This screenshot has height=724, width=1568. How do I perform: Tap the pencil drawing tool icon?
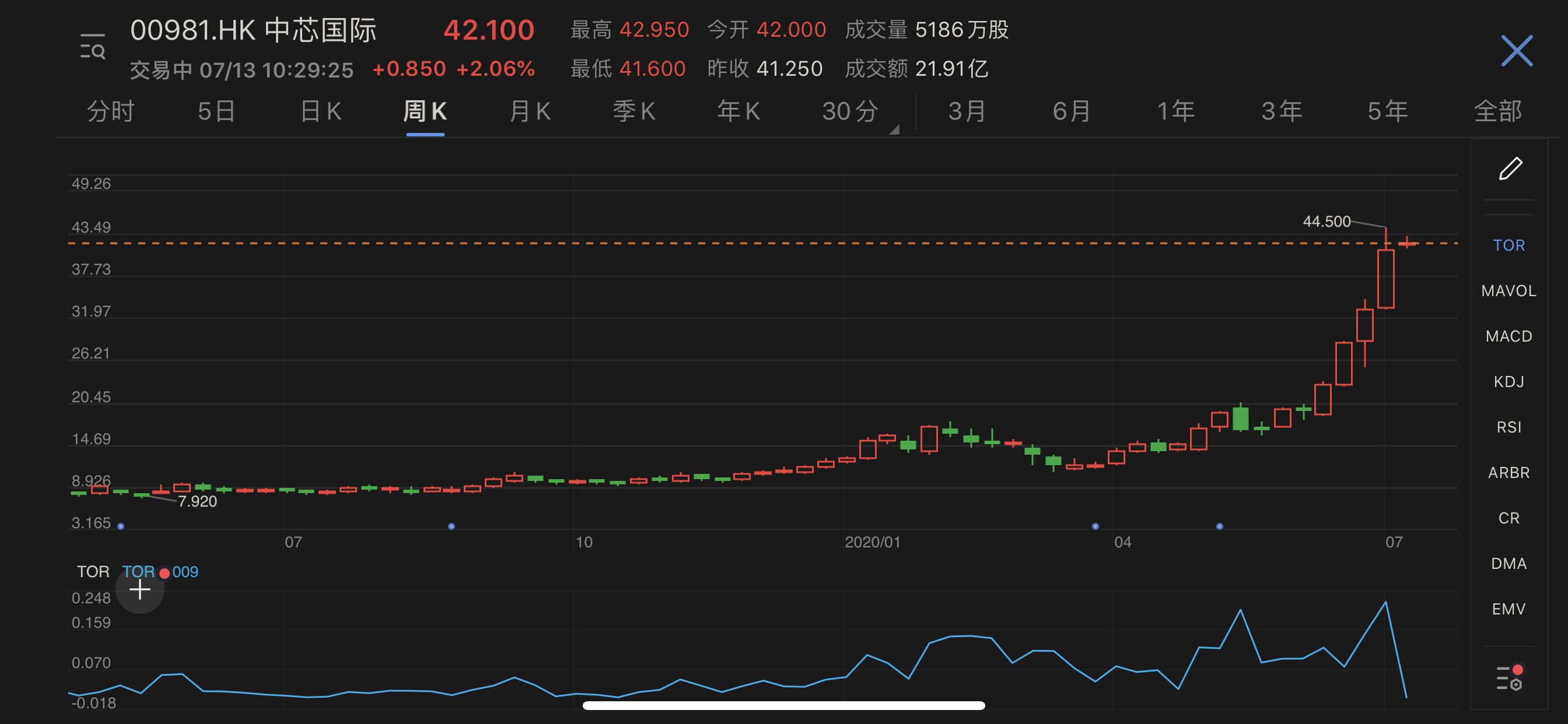1510,169
